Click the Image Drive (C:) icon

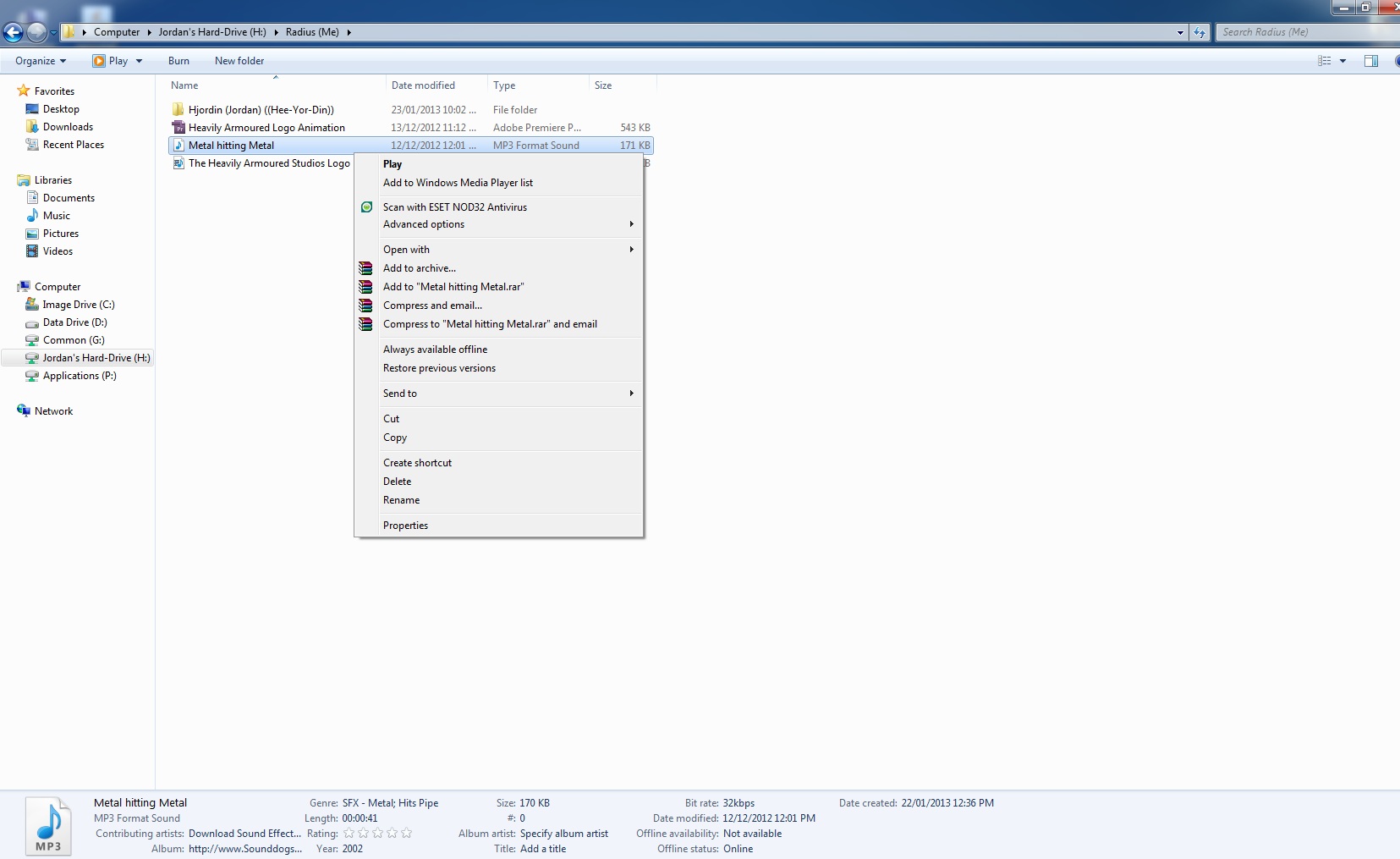[32, 305]
